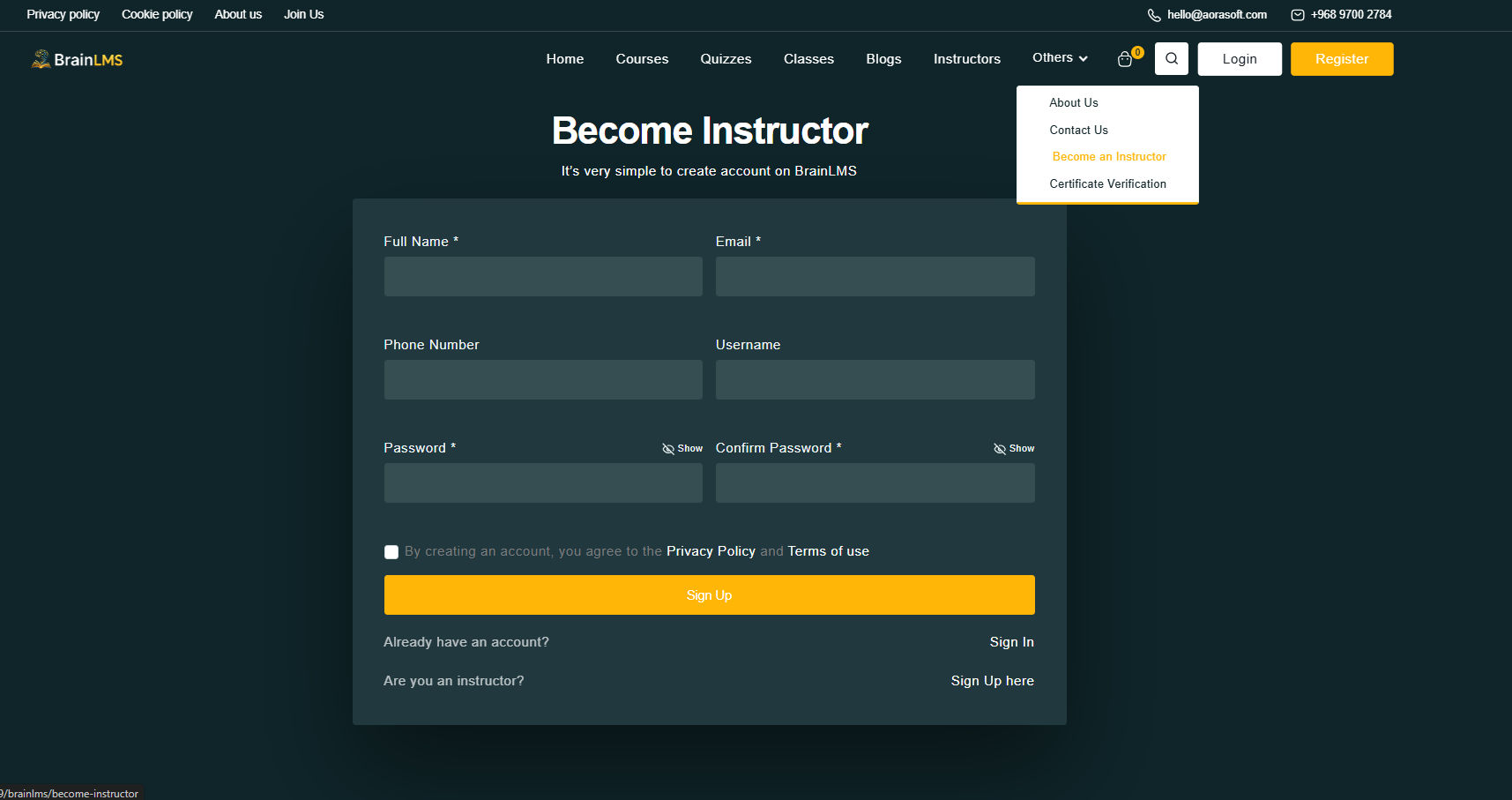The width and height of the screenshot is (1512, 800).
Task: Focus the Phone Number input field
Action: click(x=543, y=379)
